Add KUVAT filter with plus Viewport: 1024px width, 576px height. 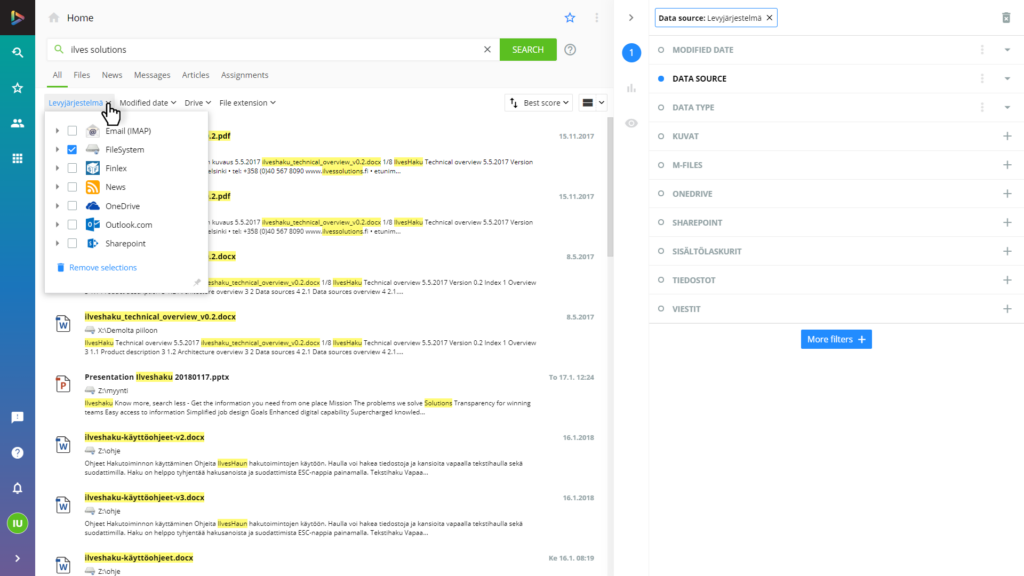pyautogui.click(x=1007, y=136)
